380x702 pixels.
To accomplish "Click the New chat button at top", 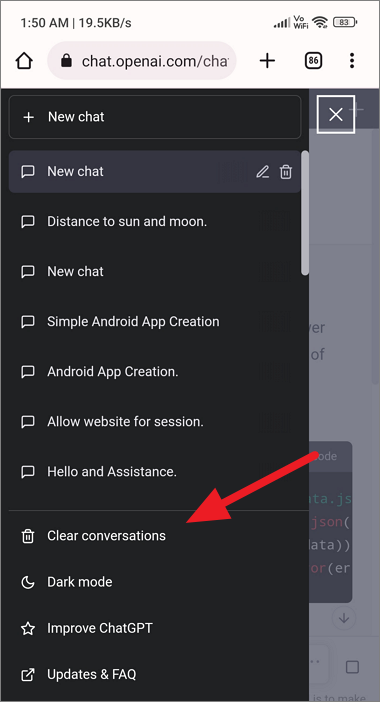I will click(x=155, y=117).
